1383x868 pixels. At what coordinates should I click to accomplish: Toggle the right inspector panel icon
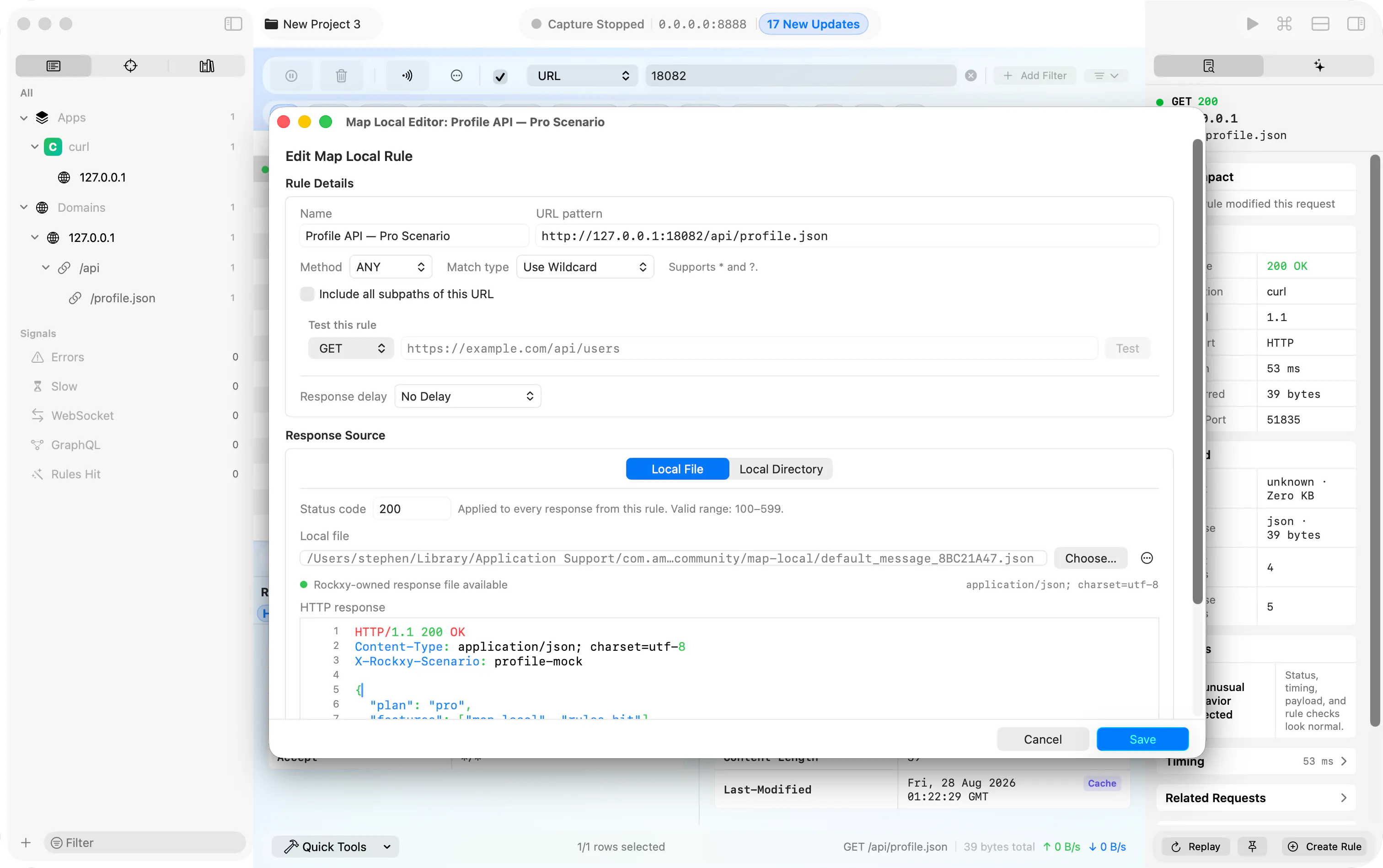point(1356,24)
